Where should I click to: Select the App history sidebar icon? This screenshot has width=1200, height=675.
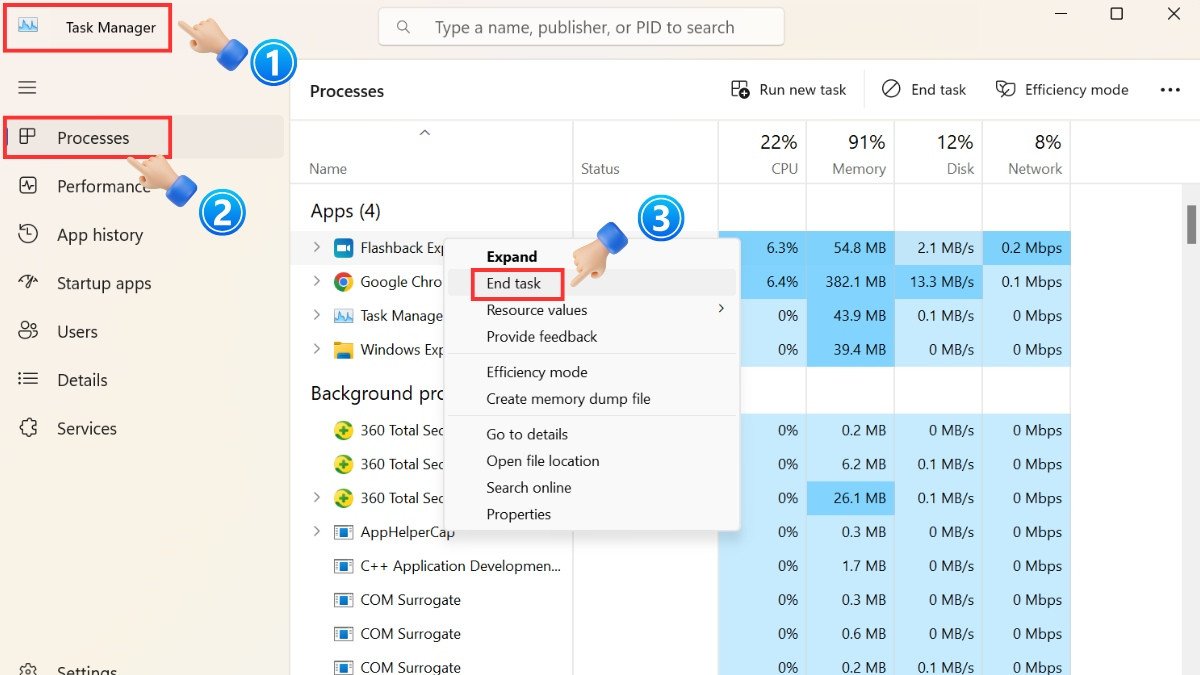27,234
